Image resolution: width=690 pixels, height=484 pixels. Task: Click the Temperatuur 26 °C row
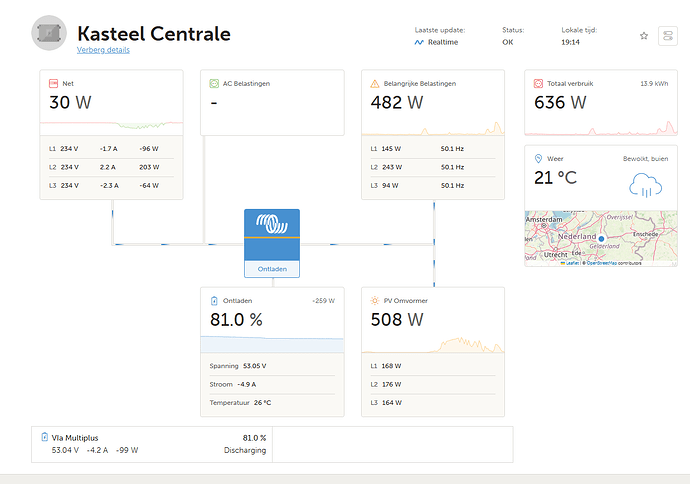point(272,403)
